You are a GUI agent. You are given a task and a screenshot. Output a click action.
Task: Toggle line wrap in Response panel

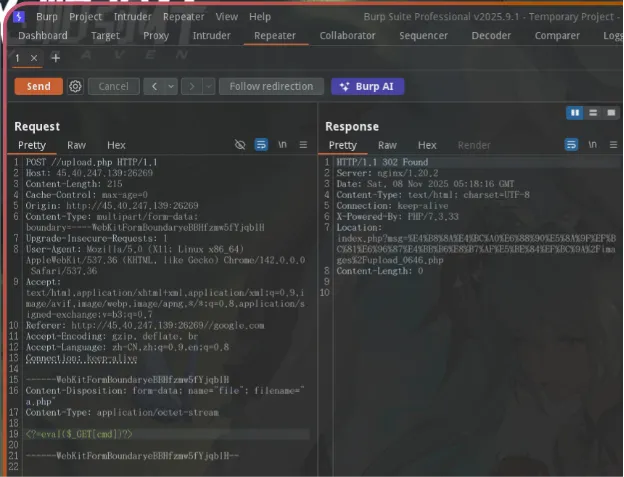click(571, 145)
